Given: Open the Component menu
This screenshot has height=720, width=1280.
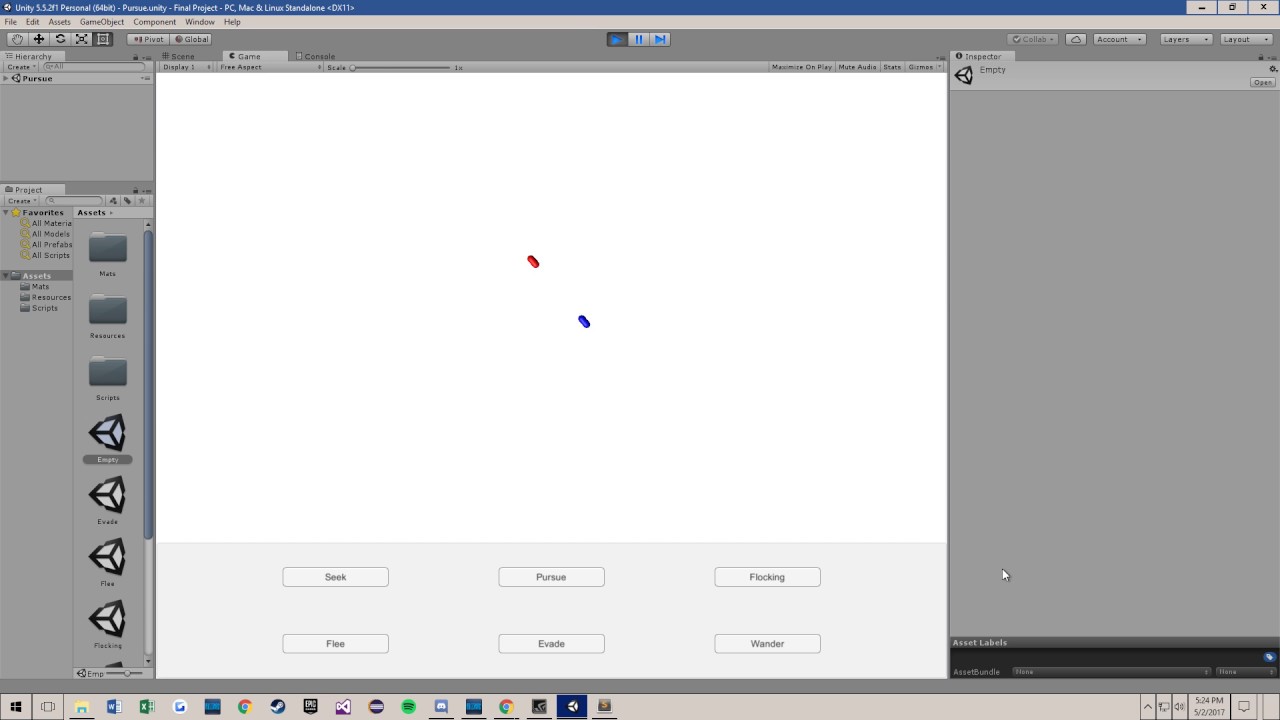Looking at the screenshot, I should 154,22.
